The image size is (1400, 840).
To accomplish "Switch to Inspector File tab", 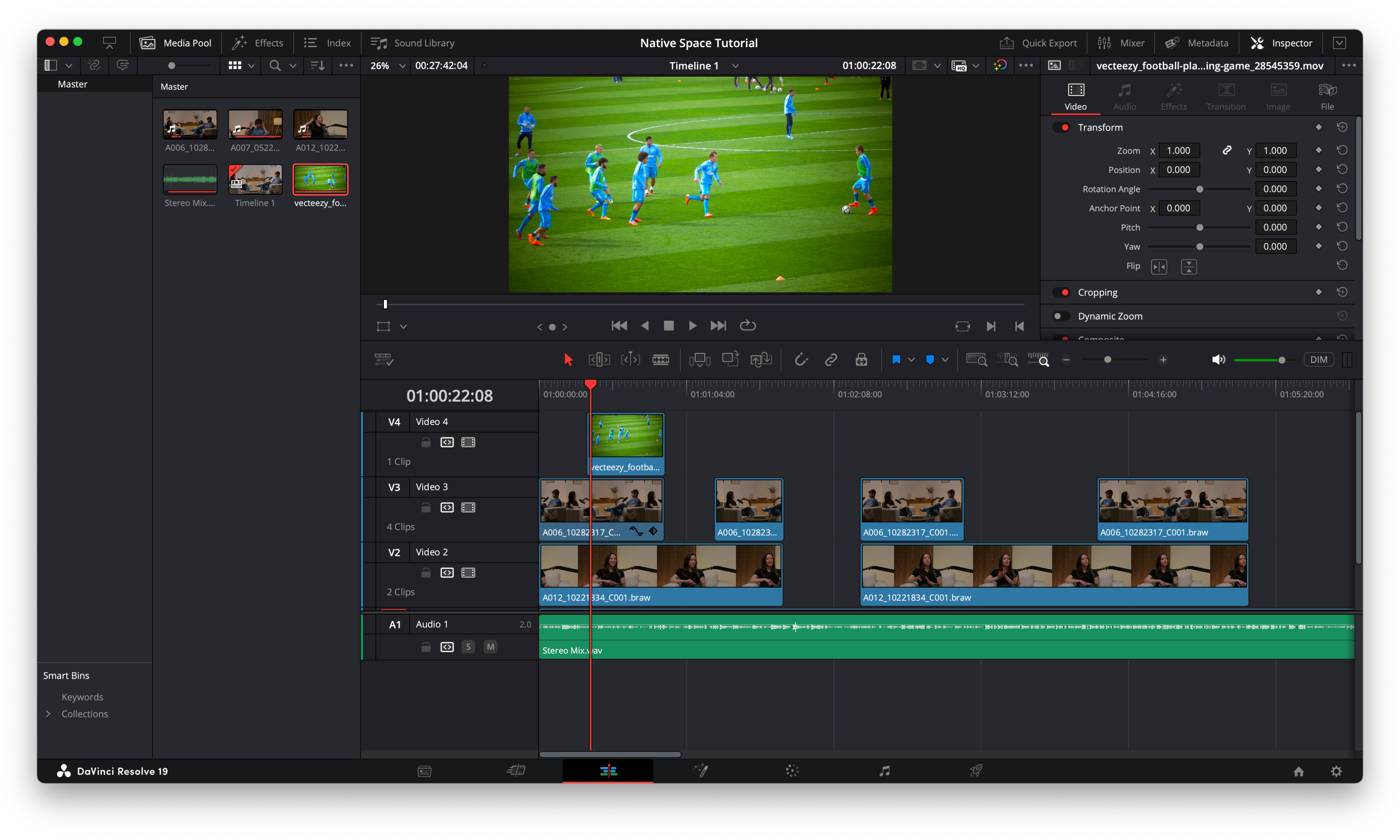I will (1327, 97).
